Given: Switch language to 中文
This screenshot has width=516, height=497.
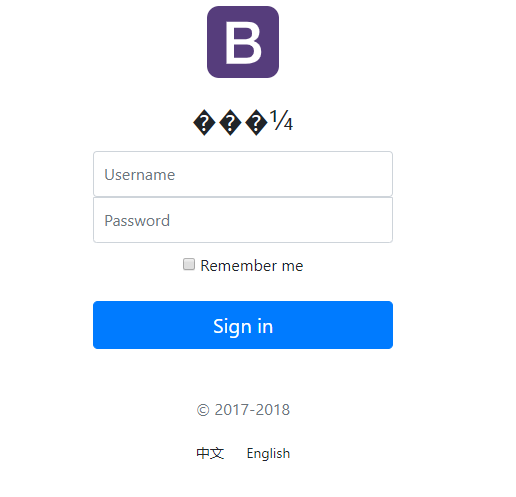Looking at the screenshot, I should point(210,453).
